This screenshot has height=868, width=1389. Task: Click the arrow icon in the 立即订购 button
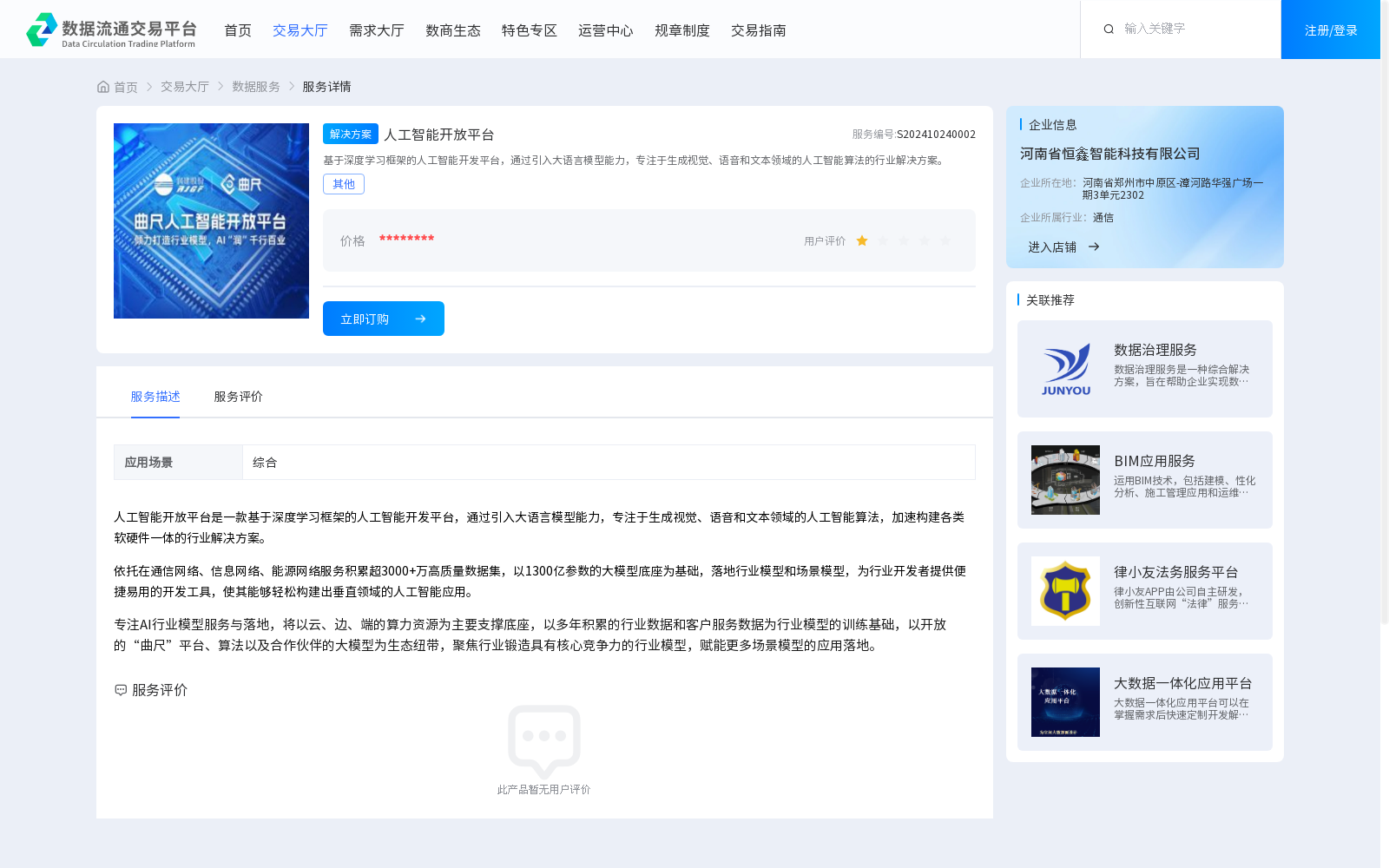click(420, 319)
